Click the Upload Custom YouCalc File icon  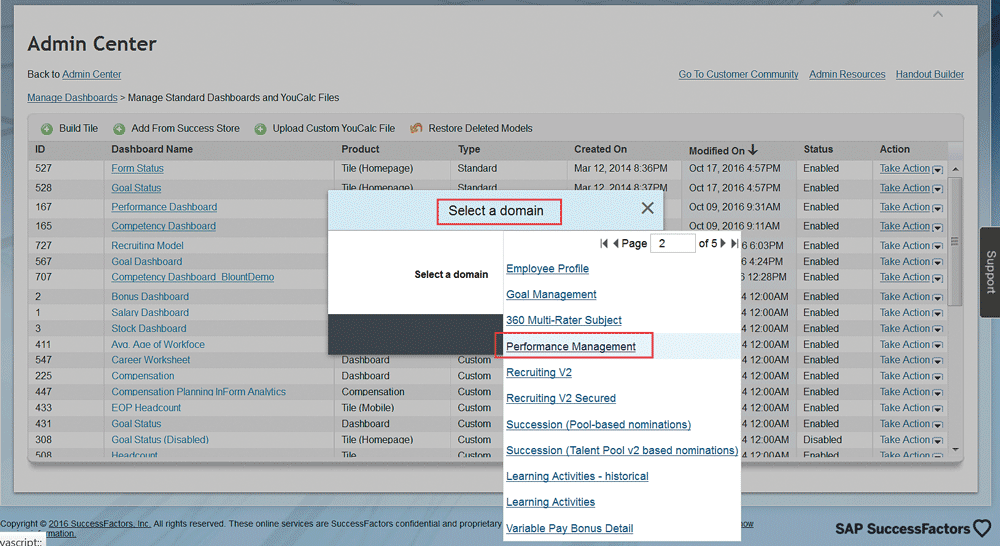coord(260,129)
